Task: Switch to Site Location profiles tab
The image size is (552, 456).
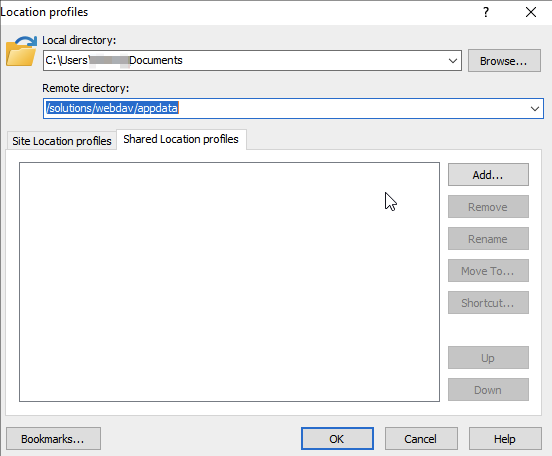Action: tap(62, 141)
